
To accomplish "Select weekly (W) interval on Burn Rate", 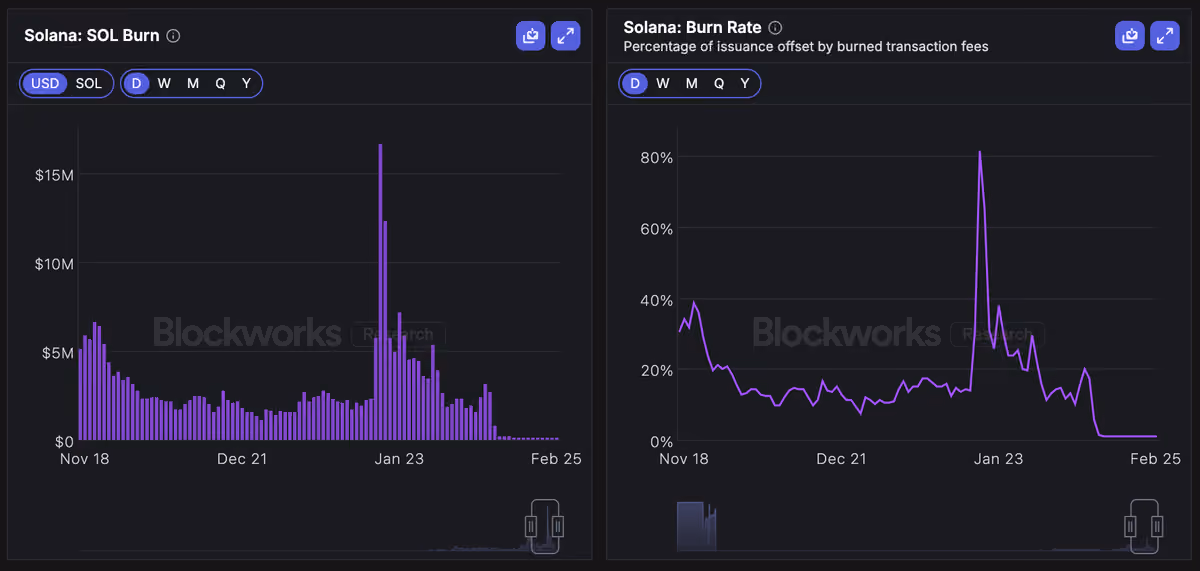I will coord(663,83).
